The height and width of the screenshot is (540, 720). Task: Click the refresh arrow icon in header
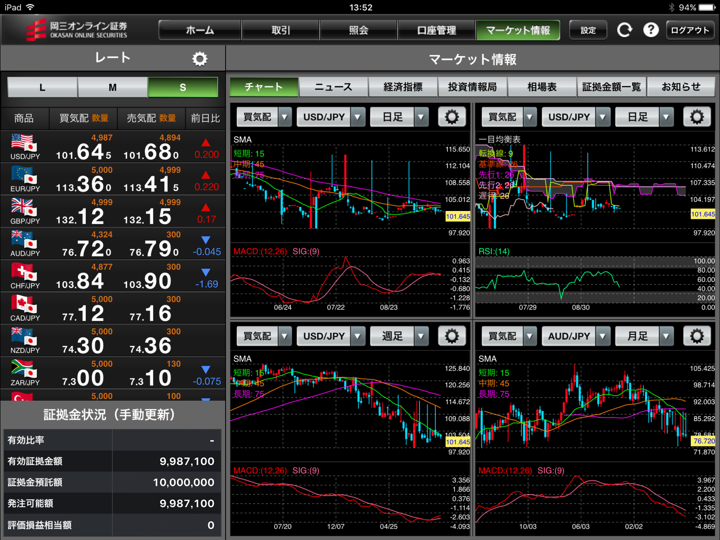(x=624, y=30)
